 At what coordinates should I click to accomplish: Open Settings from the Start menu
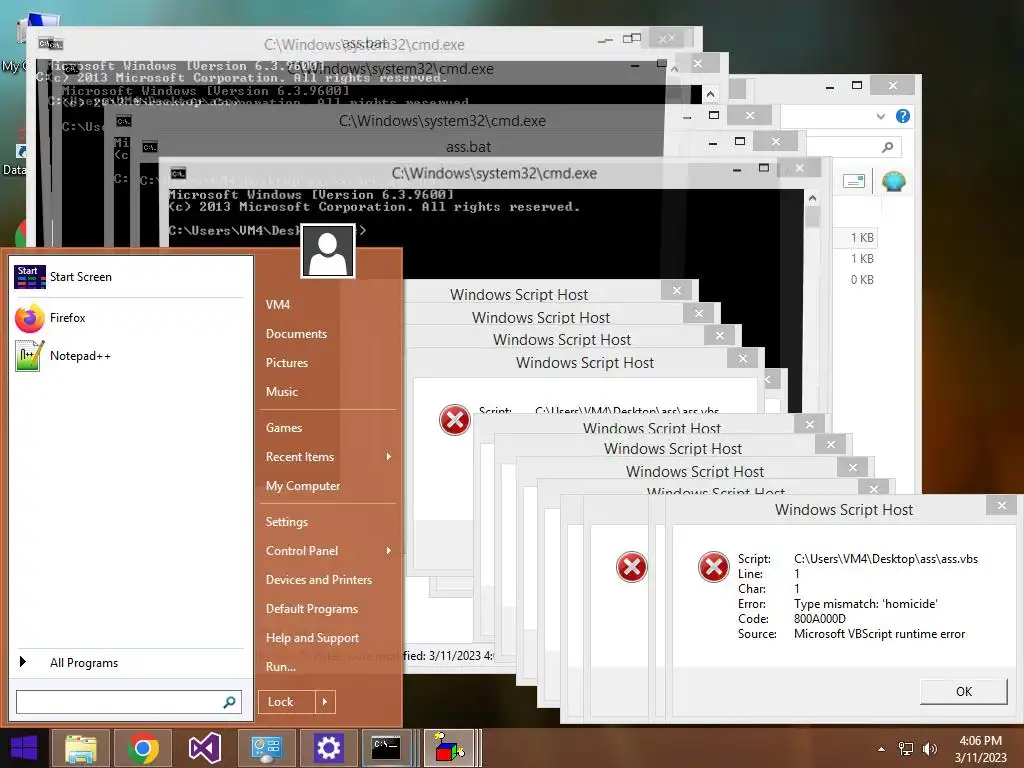[286, 522]
